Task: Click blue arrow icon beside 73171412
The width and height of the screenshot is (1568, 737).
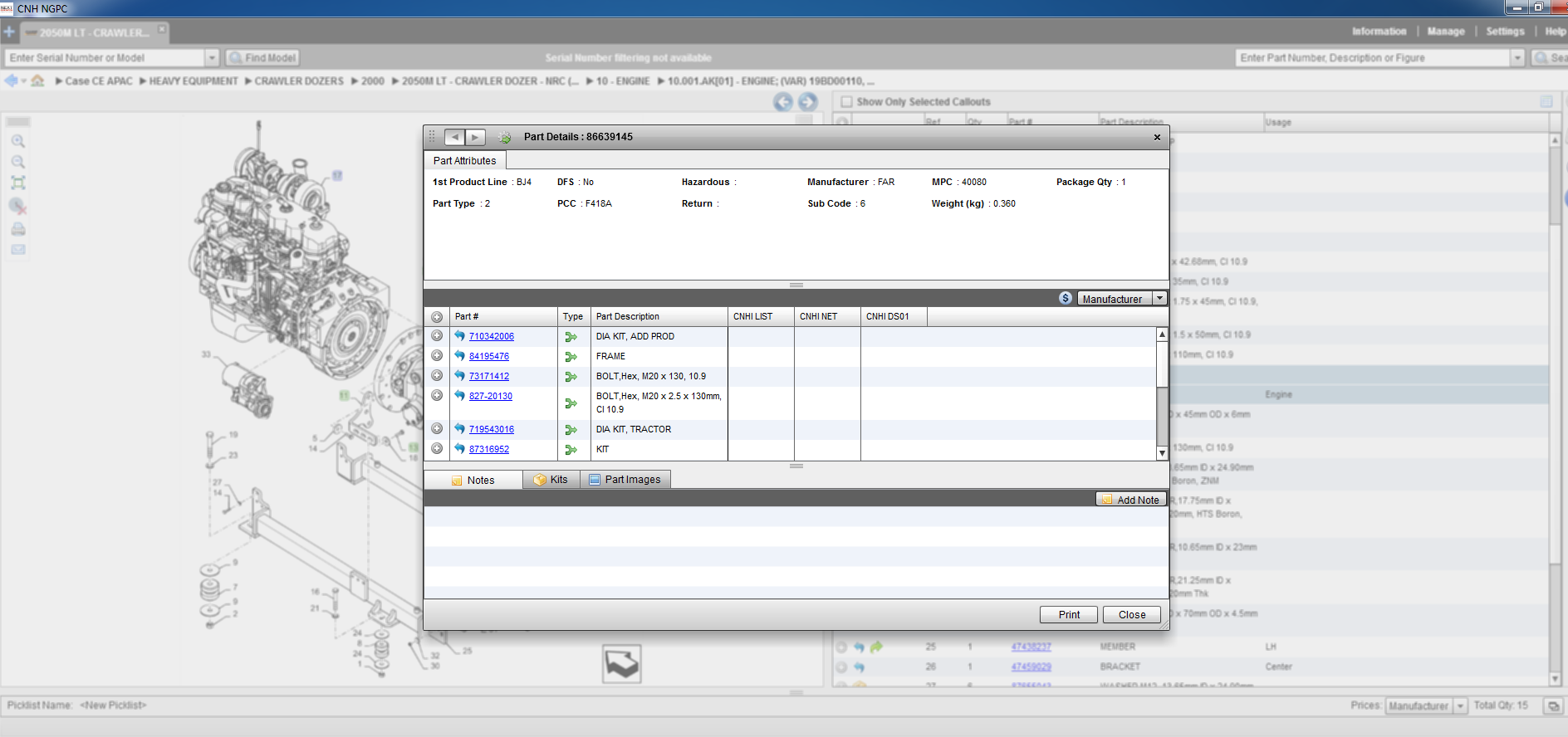Action: (x=459, y=375)
